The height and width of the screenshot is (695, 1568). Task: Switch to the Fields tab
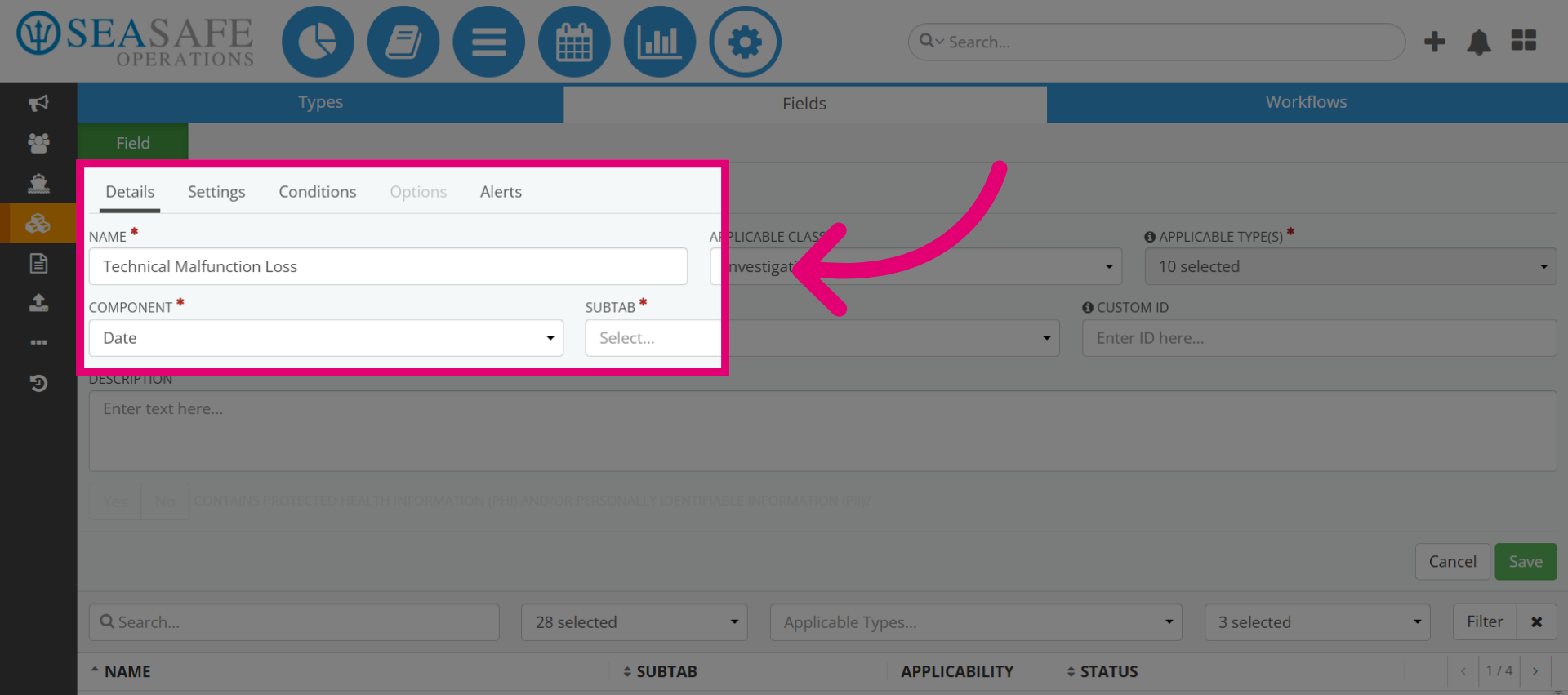point(804,104)
